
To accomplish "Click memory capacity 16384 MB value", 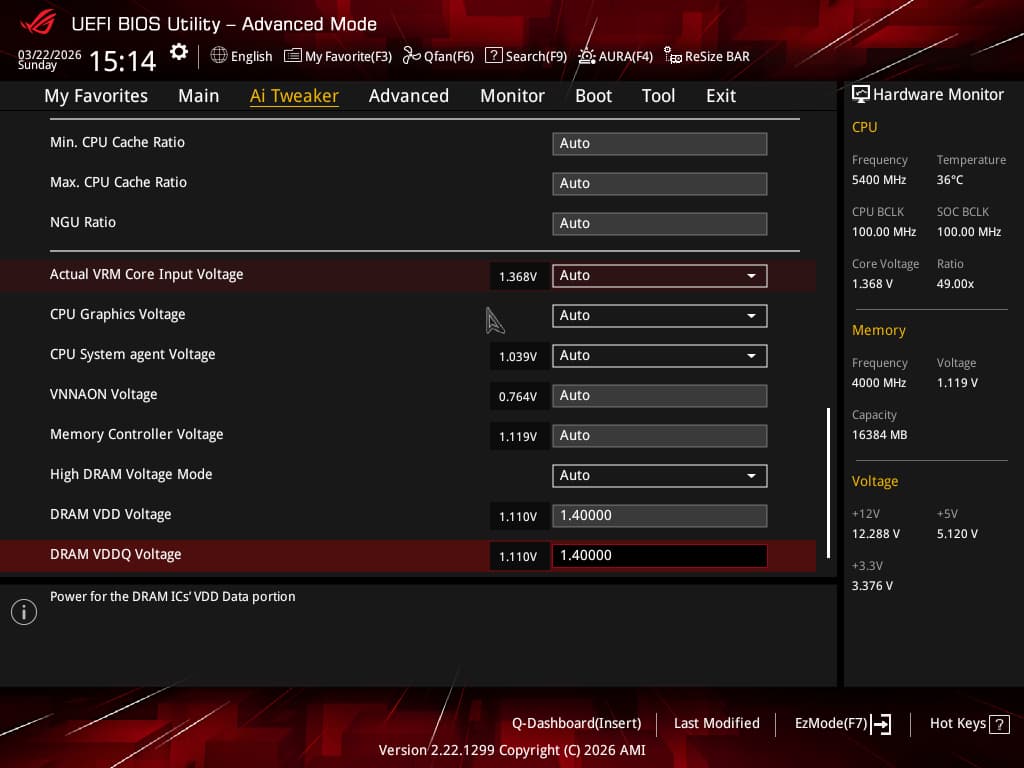I will (x=880, y=435).
